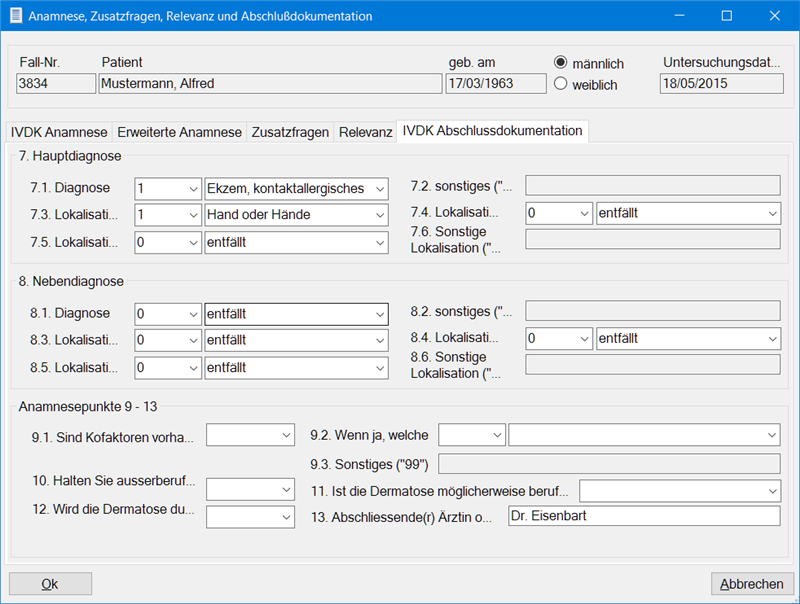Expand the 12. Wird die Dermatose dropdown
The image size is (800, 604).
[285, 517]
